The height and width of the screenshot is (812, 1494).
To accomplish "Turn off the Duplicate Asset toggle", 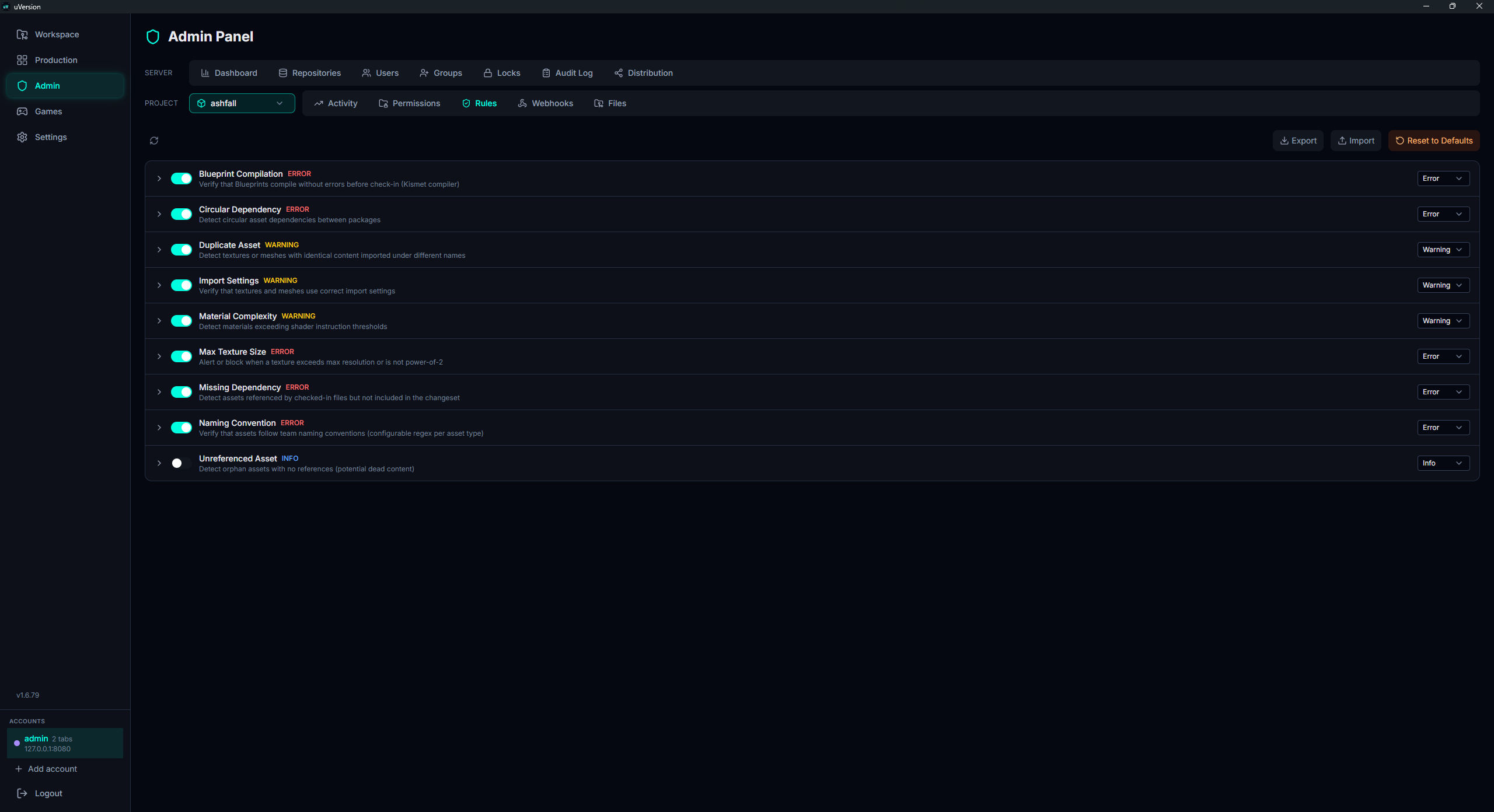I will (x=181, y=250).
